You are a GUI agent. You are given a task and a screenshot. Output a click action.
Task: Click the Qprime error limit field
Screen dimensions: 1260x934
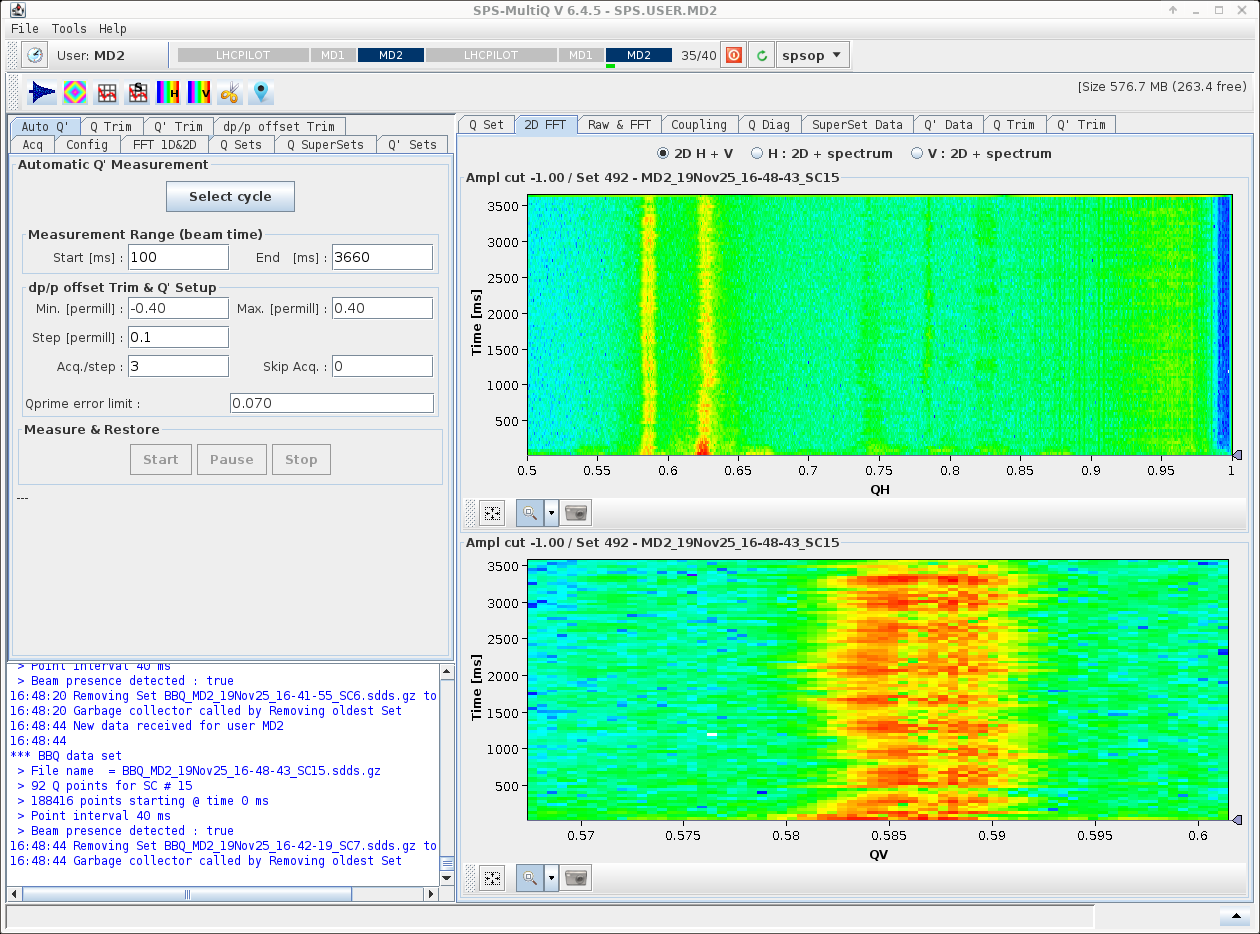click(331, 403)
